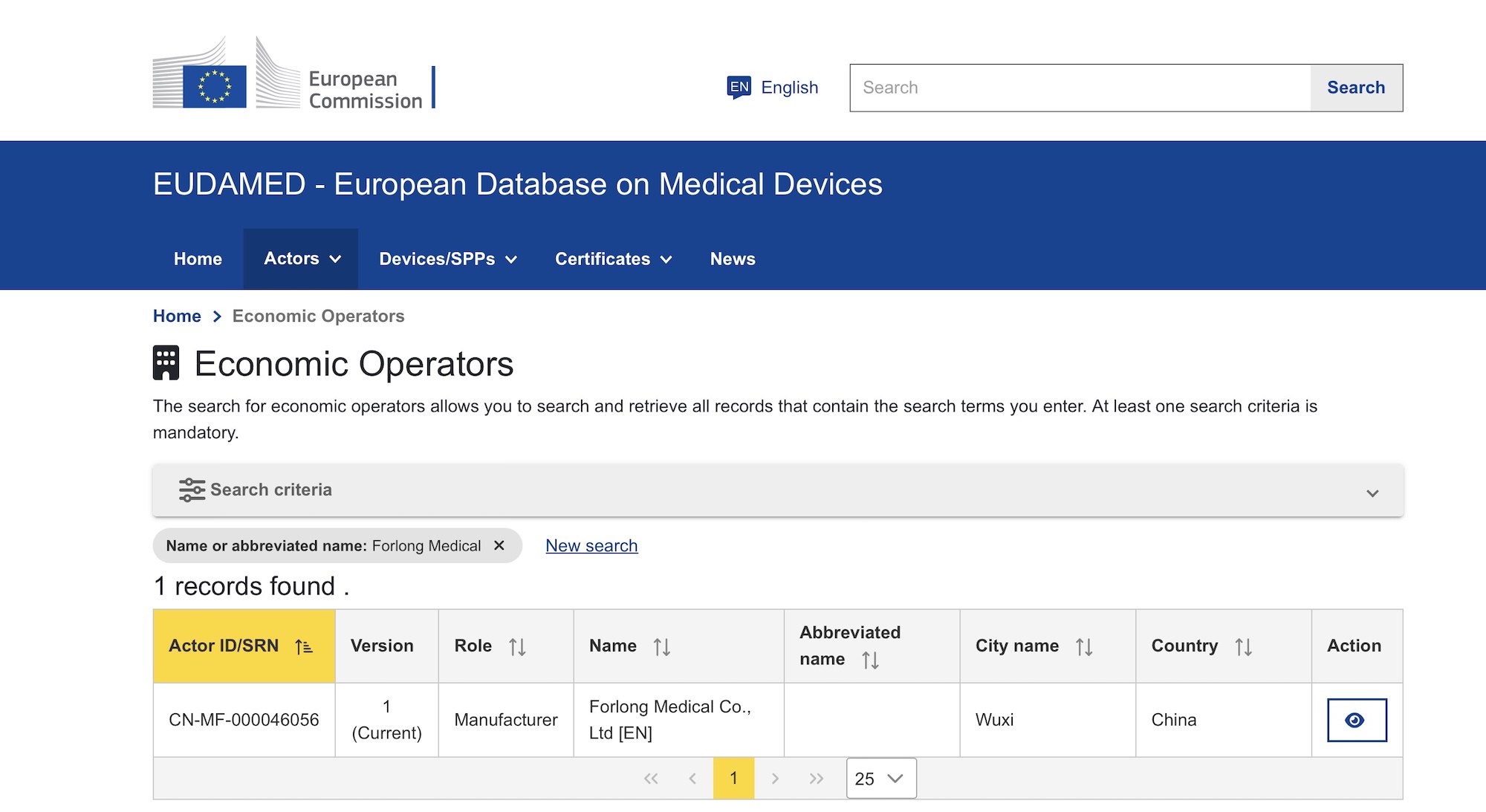Sort table by Name column

(661, 647)
